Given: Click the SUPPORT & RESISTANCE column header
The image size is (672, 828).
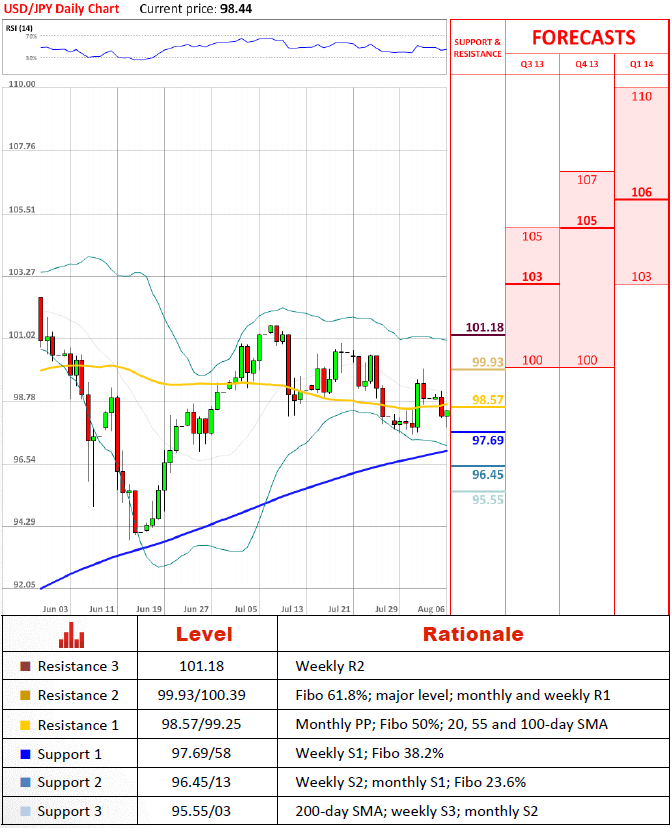Looking at the screenshot, I should pyautogui.click(x=477, y=48).
